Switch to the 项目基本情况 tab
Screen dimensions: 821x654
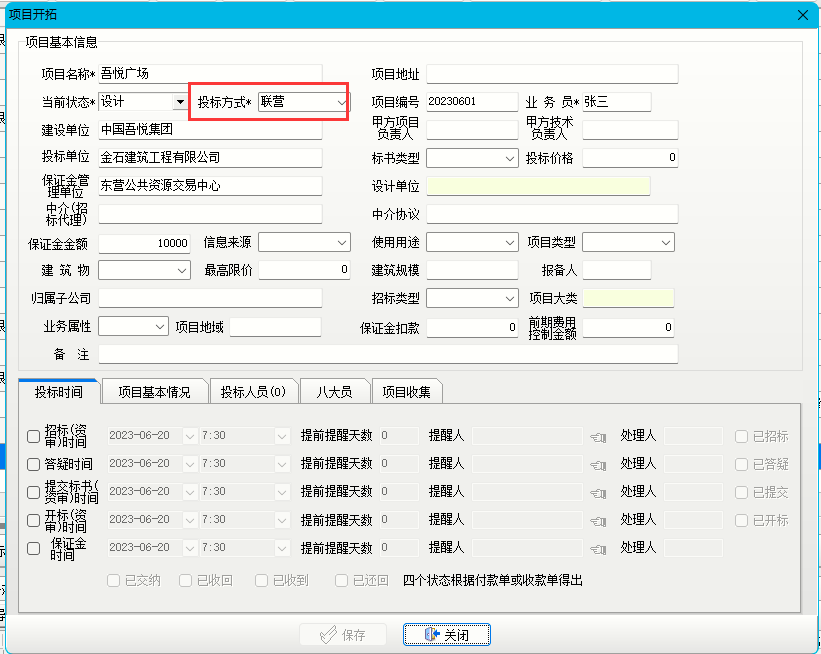(x=154, y=392)
